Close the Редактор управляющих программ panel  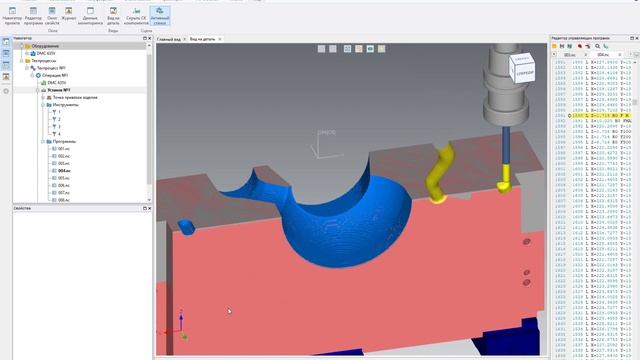click(637, 38)
